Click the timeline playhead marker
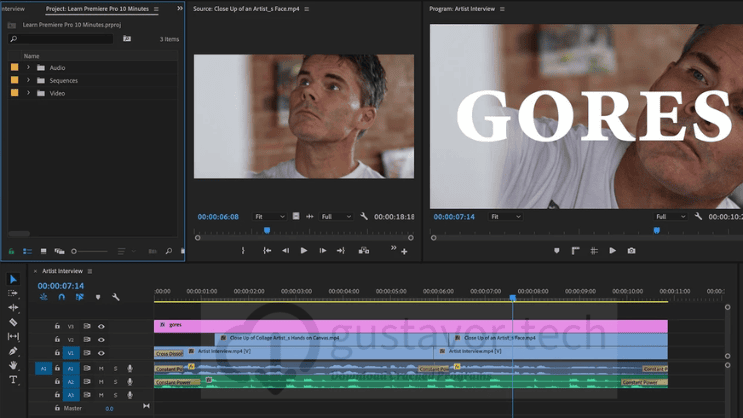The image size is (743, 418). pyautogui.click(x=513, y=298)
